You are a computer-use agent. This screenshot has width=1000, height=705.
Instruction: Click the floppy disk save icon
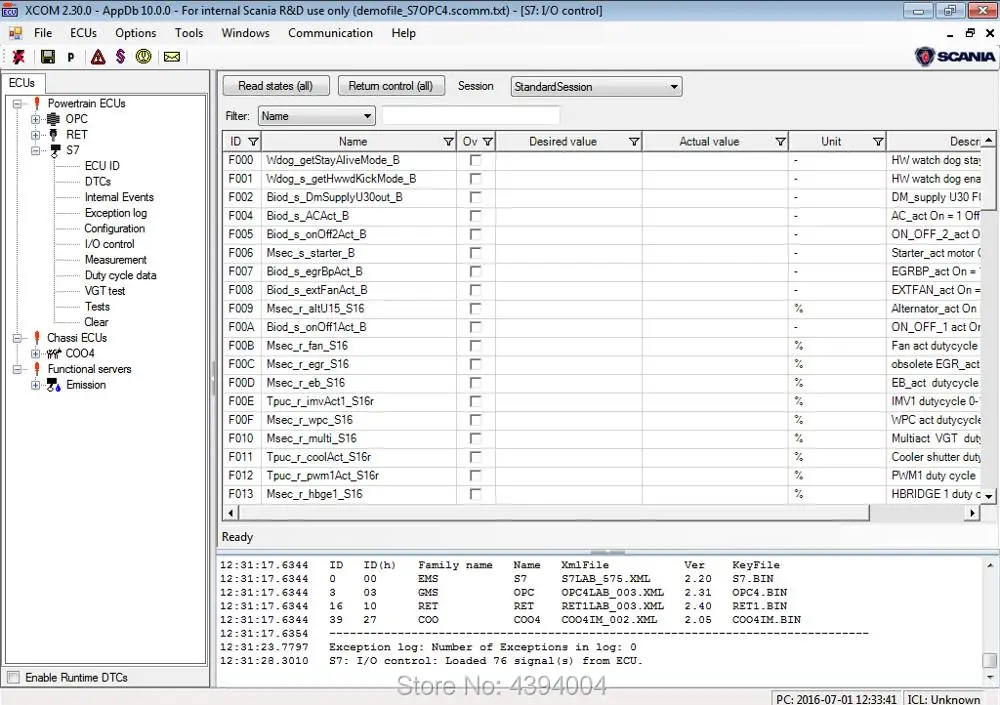(x=47, y=57)
